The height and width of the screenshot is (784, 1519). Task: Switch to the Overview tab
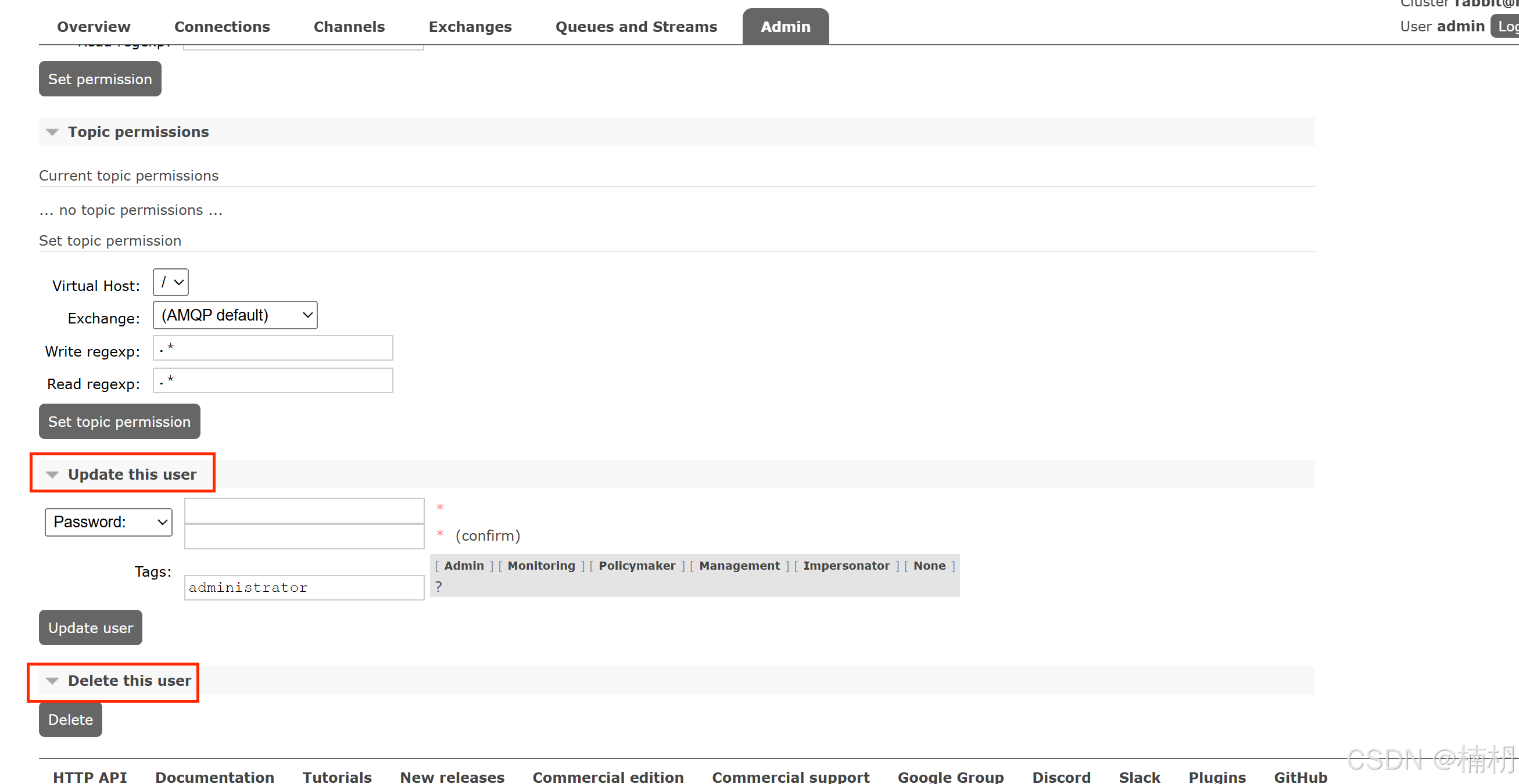pyautogui.click(x=93, y=27)
